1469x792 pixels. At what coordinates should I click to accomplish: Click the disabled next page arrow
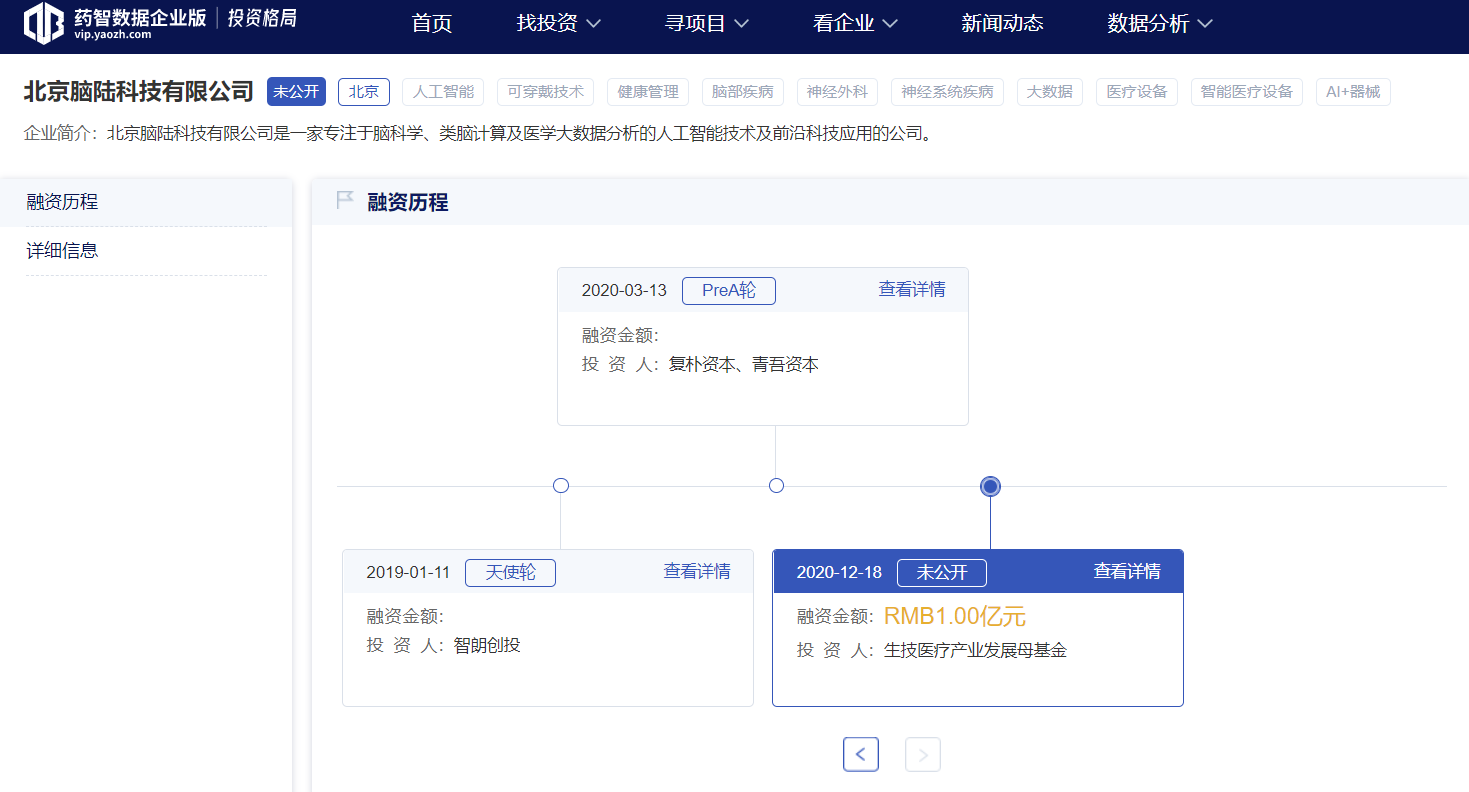point(923,754)
